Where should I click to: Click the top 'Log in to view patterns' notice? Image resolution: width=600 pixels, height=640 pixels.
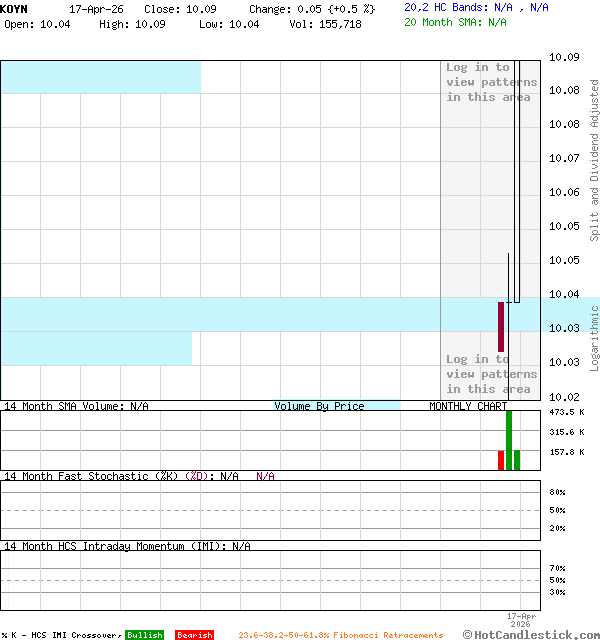[491, 82]
